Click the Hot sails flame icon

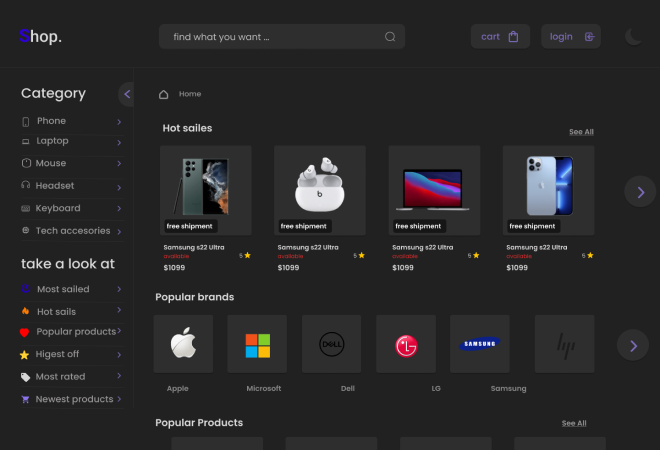point(26,311)
